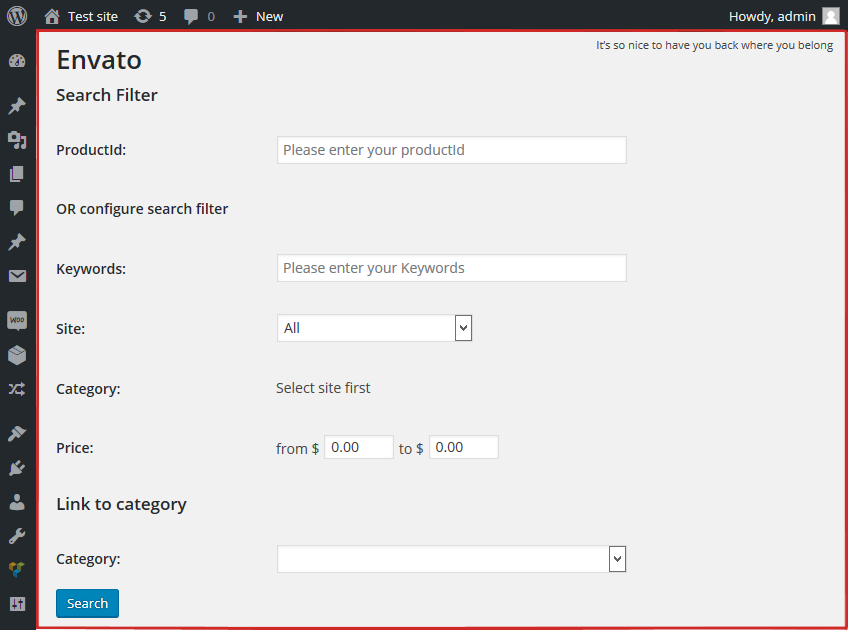The height and width of the screenshot is (630, 848).
Task: Click the Envato page heading
Action: tap(99, 59)
